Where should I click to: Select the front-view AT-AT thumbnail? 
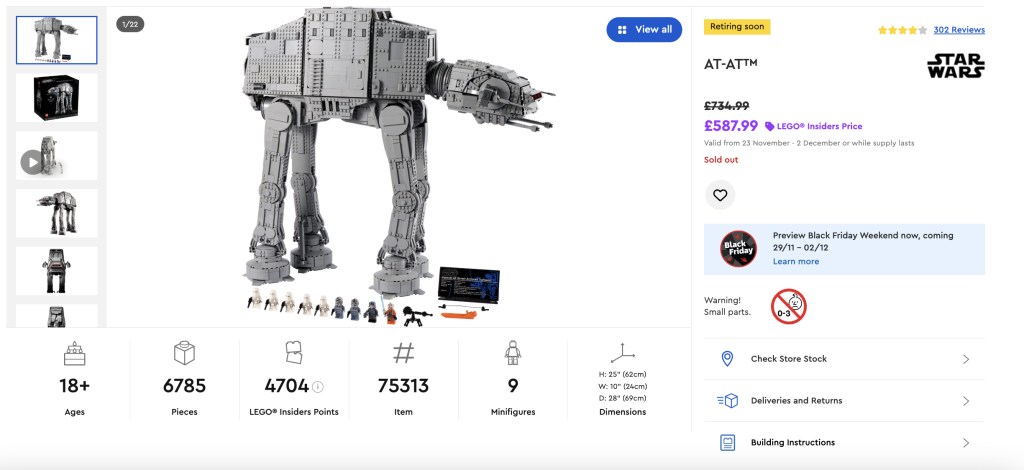point(57,271)
